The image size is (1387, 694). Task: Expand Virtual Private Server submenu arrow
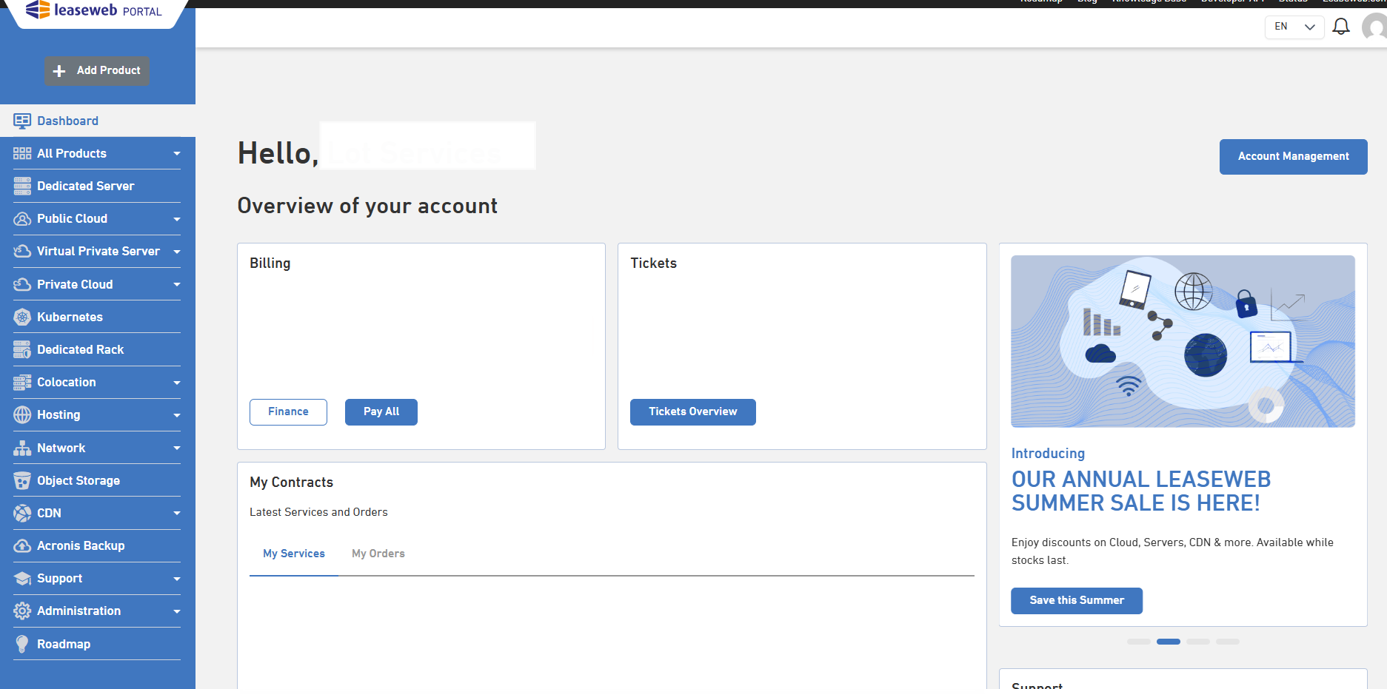(x=177, y=252)
